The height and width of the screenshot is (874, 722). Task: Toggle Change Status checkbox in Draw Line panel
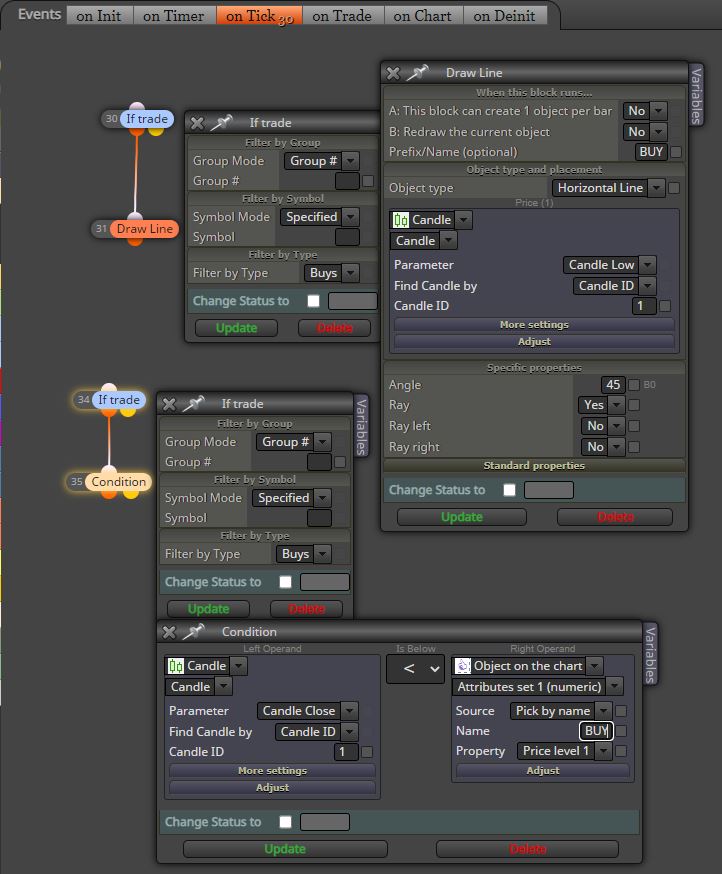point(510,490)
